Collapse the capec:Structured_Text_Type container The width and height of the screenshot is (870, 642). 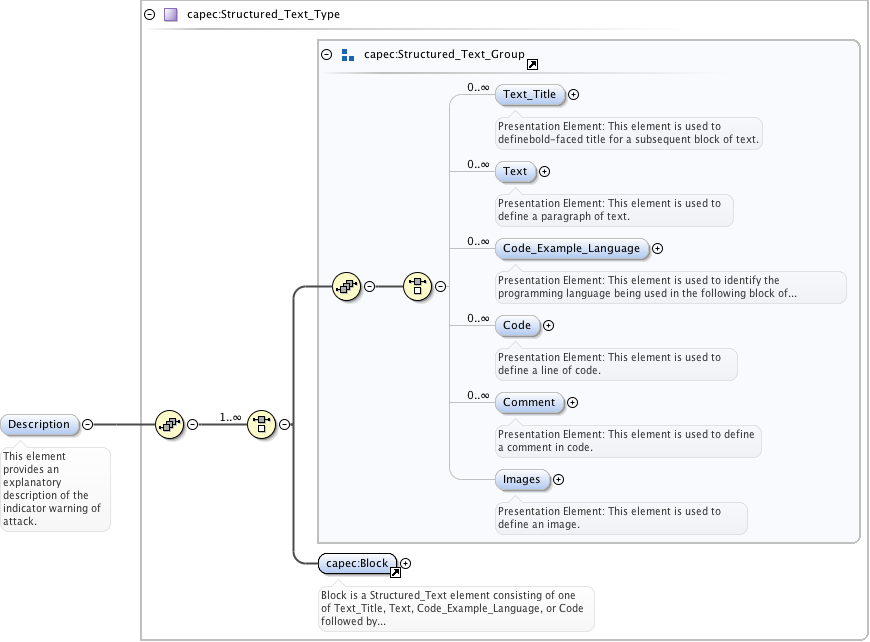150,15
